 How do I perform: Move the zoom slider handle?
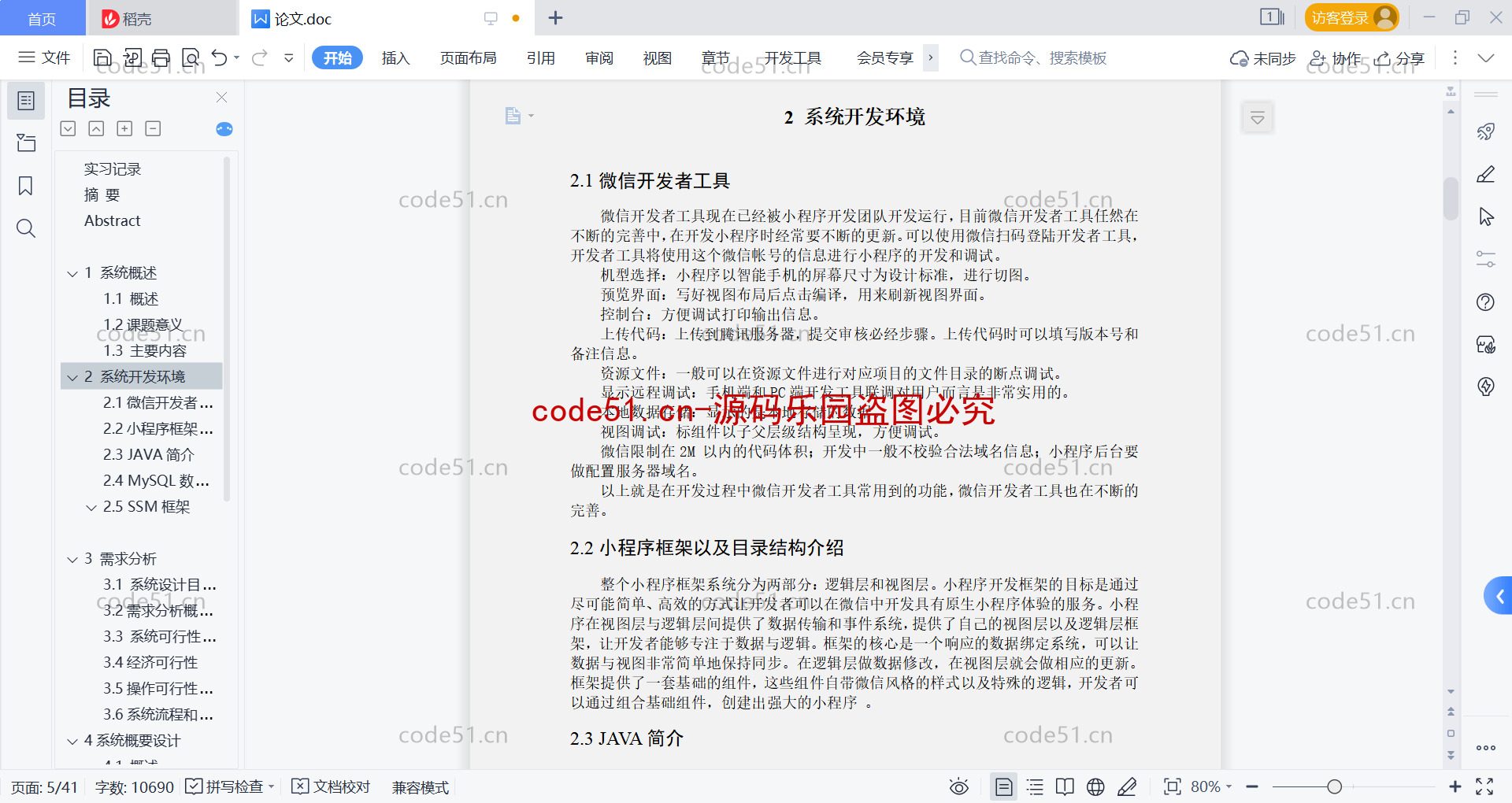[1334, 786]
